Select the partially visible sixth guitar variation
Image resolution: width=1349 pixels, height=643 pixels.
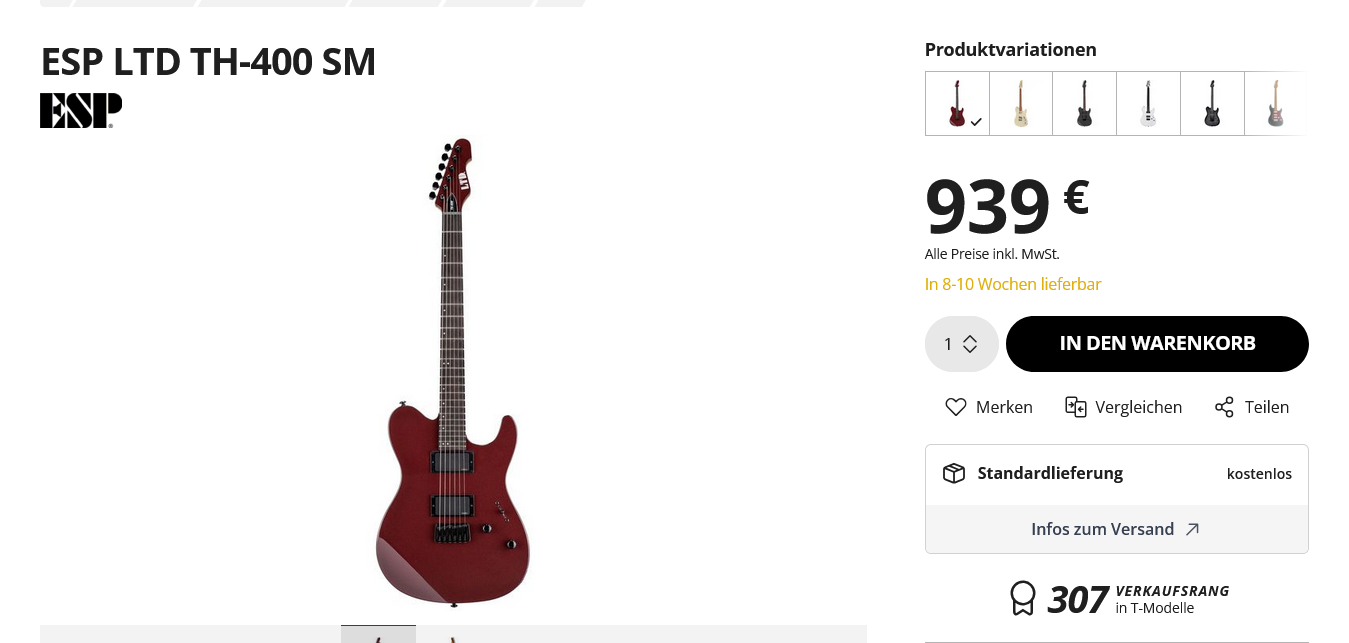1275,103
